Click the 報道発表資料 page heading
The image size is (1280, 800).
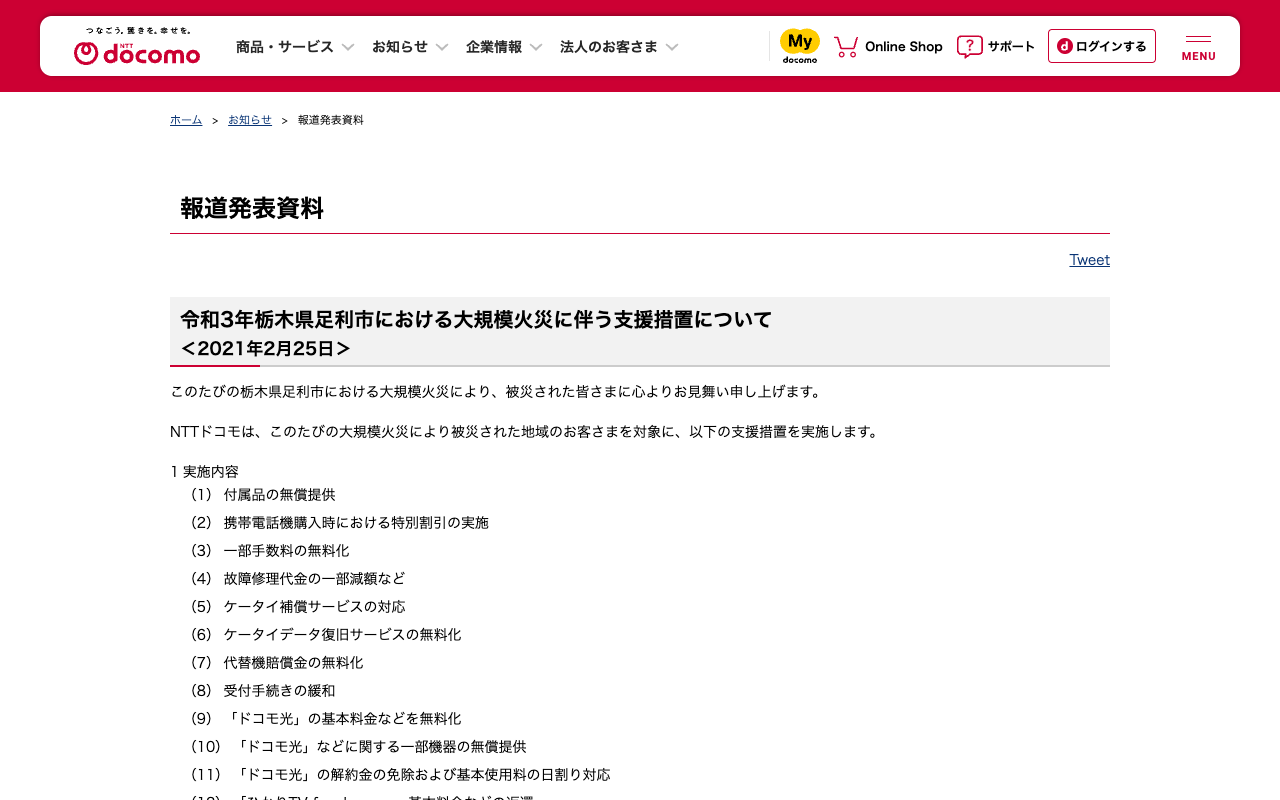(252, 208)
